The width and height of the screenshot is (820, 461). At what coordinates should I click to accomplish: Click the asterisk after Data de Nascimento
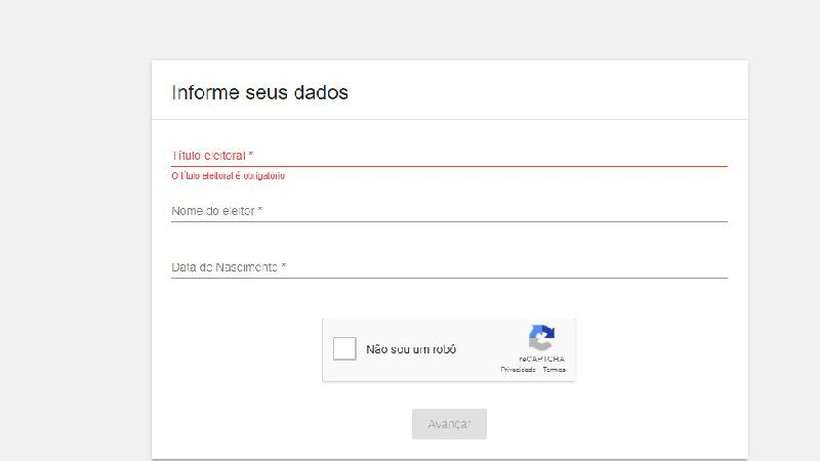[x=284, y=267]
